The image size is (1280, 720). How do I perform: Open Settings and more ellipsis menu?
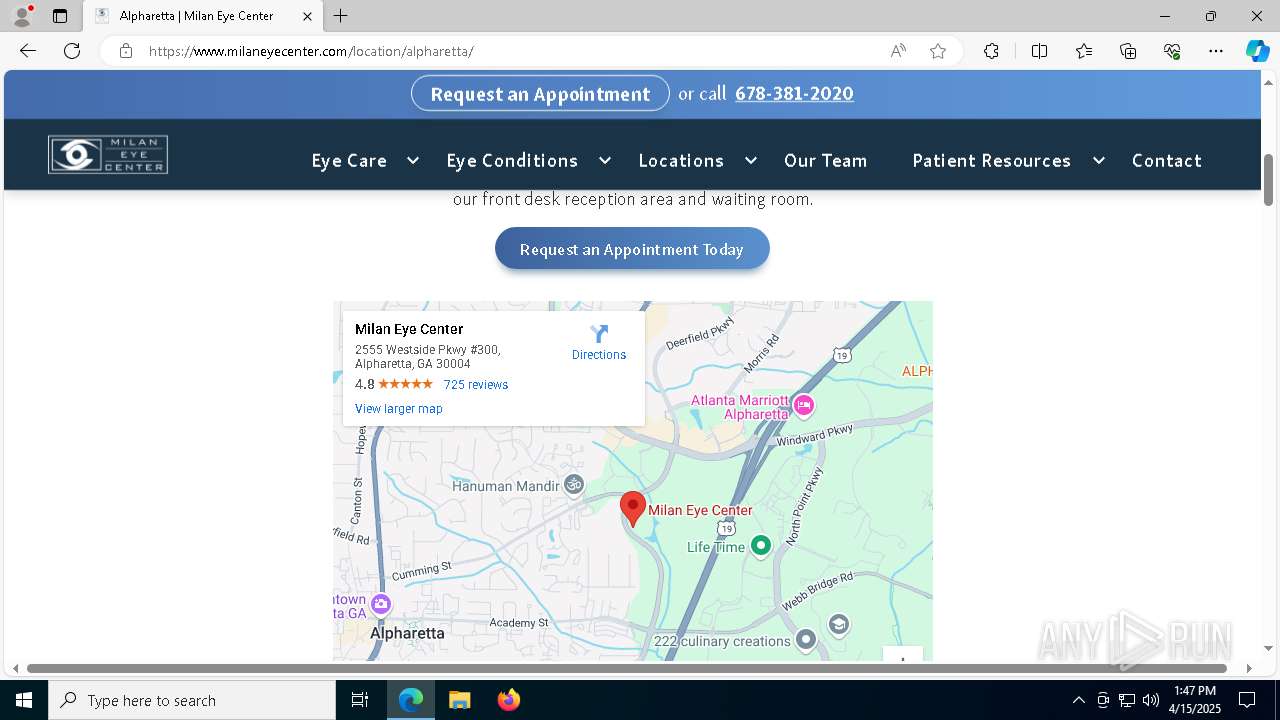coord(1216,51)
